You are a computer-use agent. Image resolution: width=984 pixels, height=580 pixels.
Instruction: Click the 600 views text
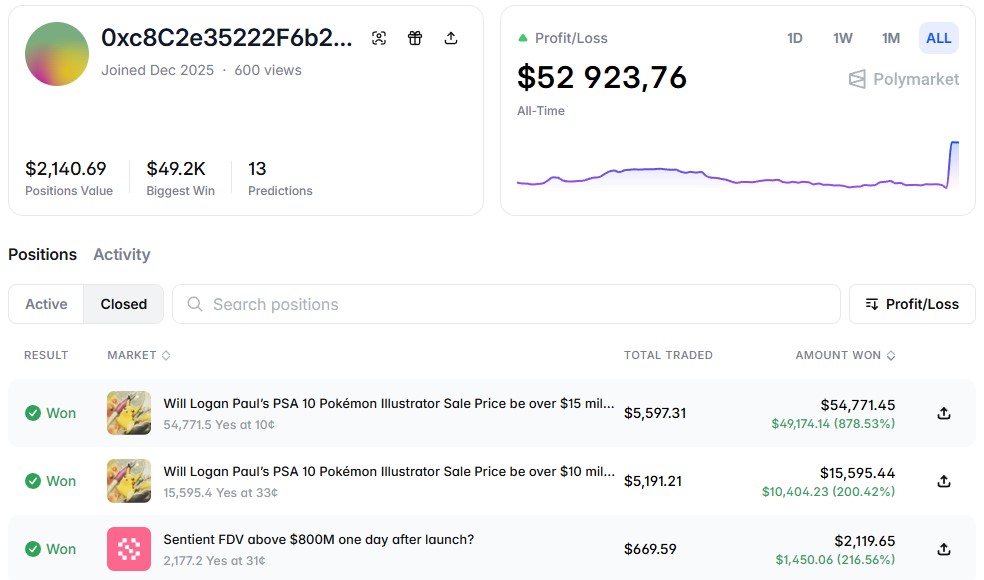[x=268, y=70]
